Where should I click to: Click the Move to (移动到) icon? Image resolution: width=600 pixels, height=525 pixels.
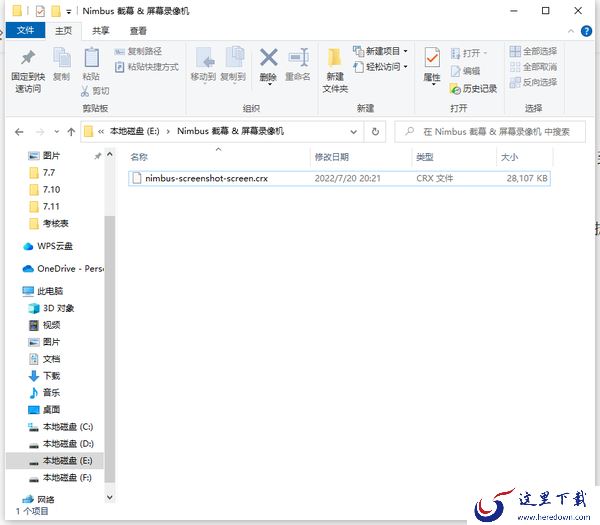click(x=204, y=58)
